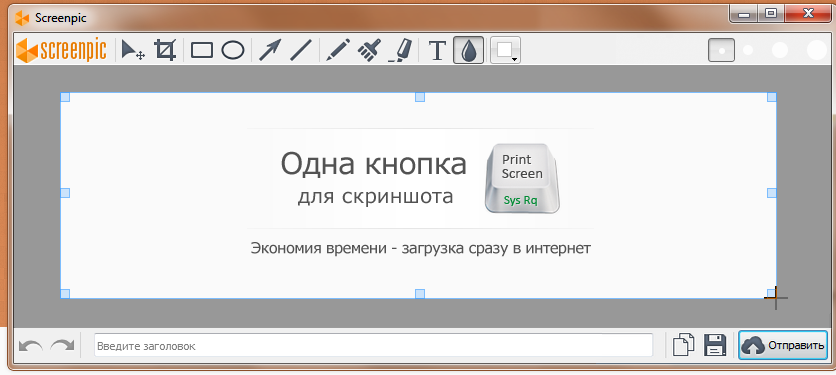
Task: Open the color picker dropdown
Action: point(505,50)
